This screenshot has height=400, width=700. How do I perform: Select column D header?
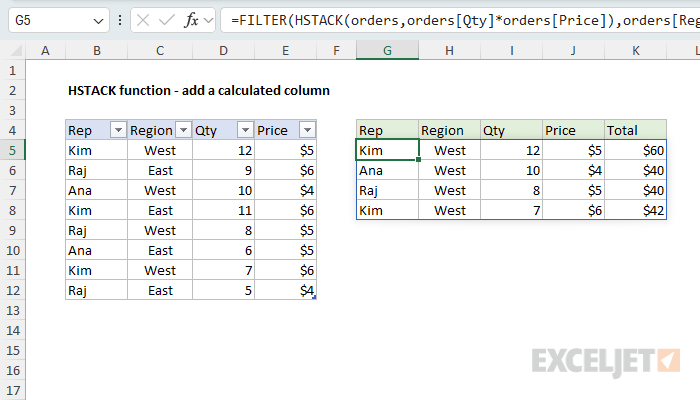pyautogui.click(x=223, y=50)
